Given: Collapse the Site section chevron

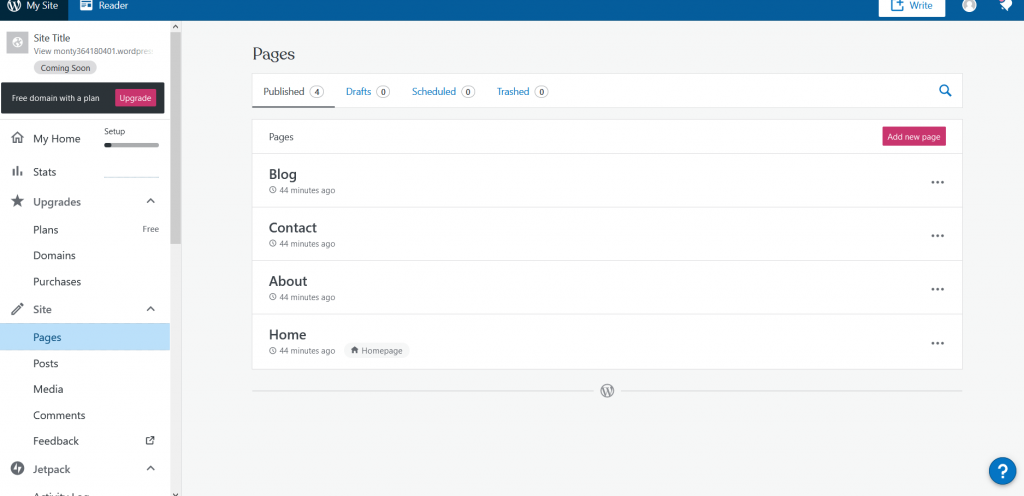Looking at the screenshot, I should pos(150,309).
